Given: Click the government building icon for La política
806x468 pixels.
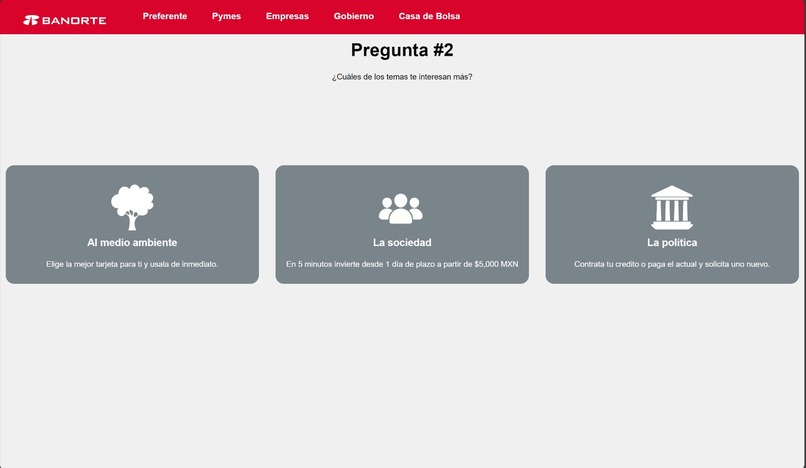Looking at the screenshot, I should point(672,208).
